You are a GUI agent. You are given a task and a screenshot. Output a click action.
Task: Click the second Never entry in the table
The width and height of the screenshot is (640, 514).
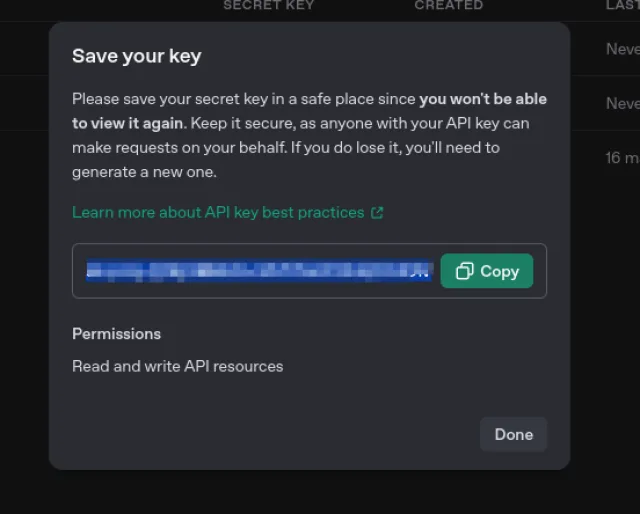(622, 103)
